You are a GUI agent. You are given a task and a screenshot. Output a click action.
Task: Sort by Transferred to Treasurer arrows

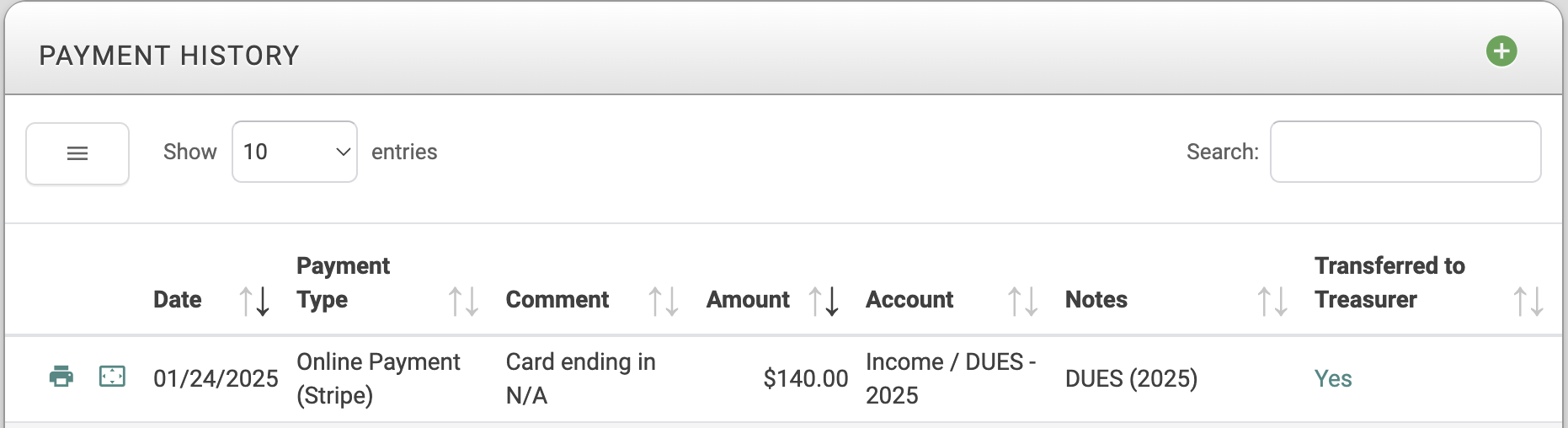coord(1528,301)
